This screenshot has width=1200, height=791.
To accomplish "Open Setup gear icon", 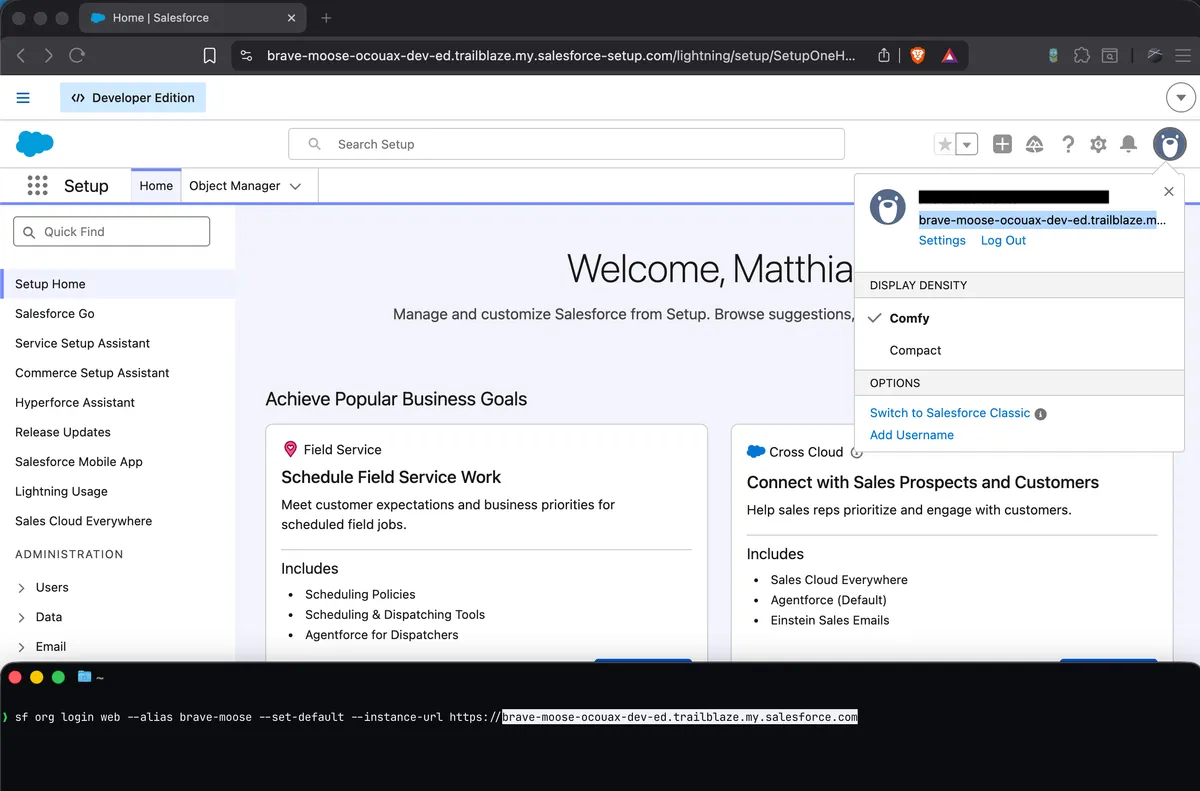I will 1098,144.
